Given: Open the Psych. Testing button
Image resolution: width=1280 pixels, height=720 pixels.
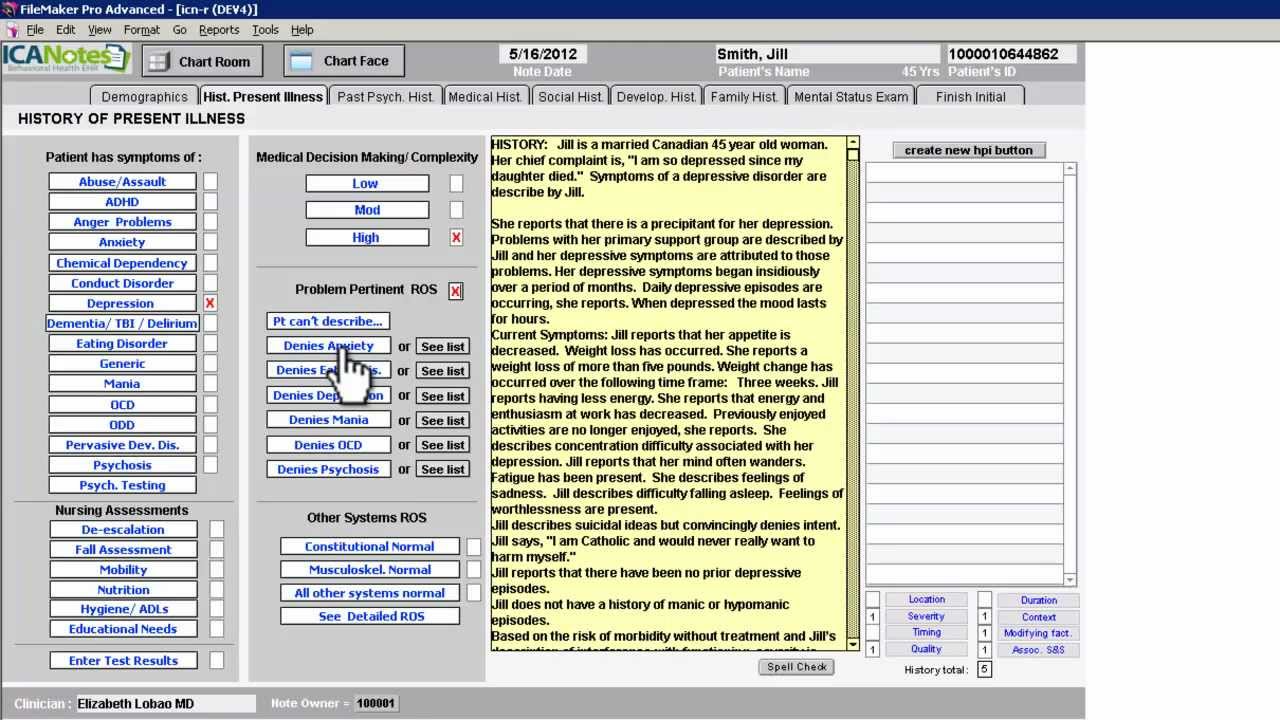Looking at the screenshot, I should (122, 485).
